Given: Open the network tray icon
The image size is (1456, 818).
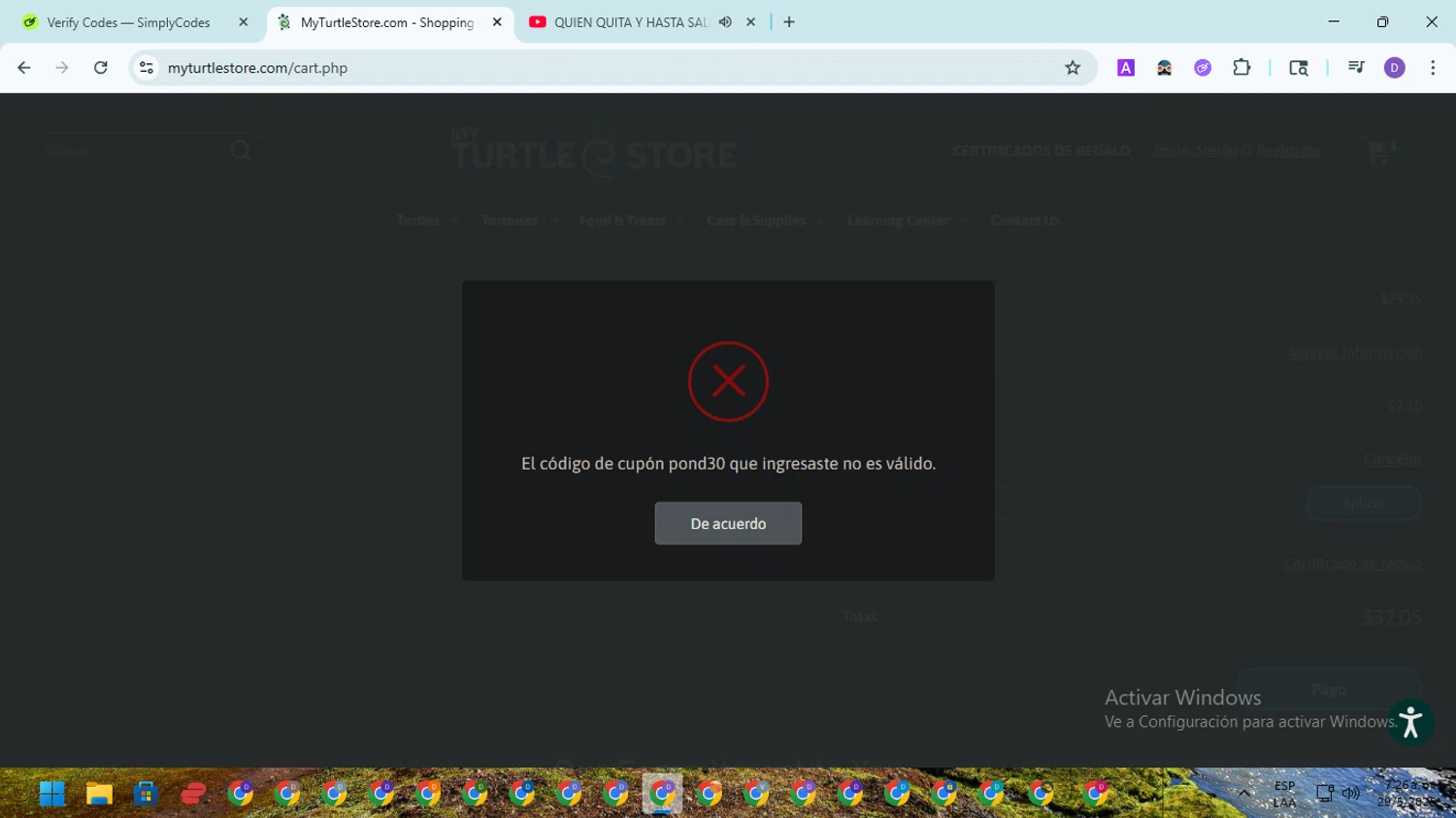Looking at the screenshot, I should [x=1325, y=794].
